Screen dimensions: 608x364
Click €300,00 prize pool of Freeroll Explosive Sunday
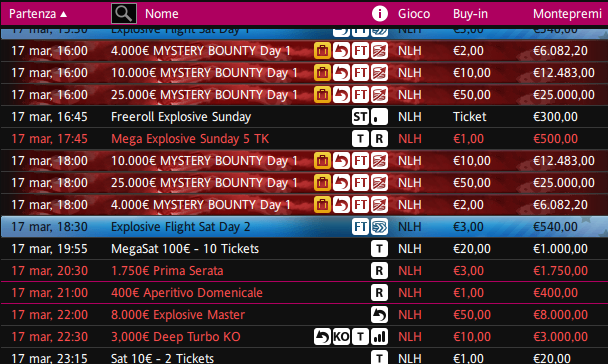555,117
